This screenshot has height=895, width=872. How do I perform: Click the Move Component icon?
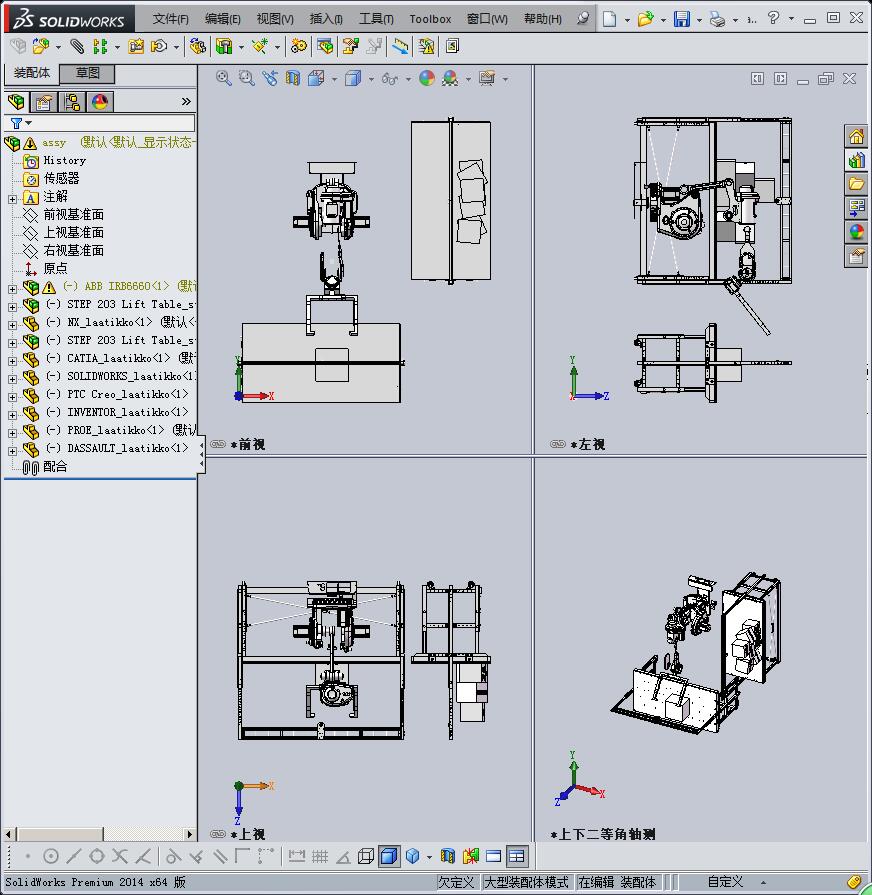(159, 46)
